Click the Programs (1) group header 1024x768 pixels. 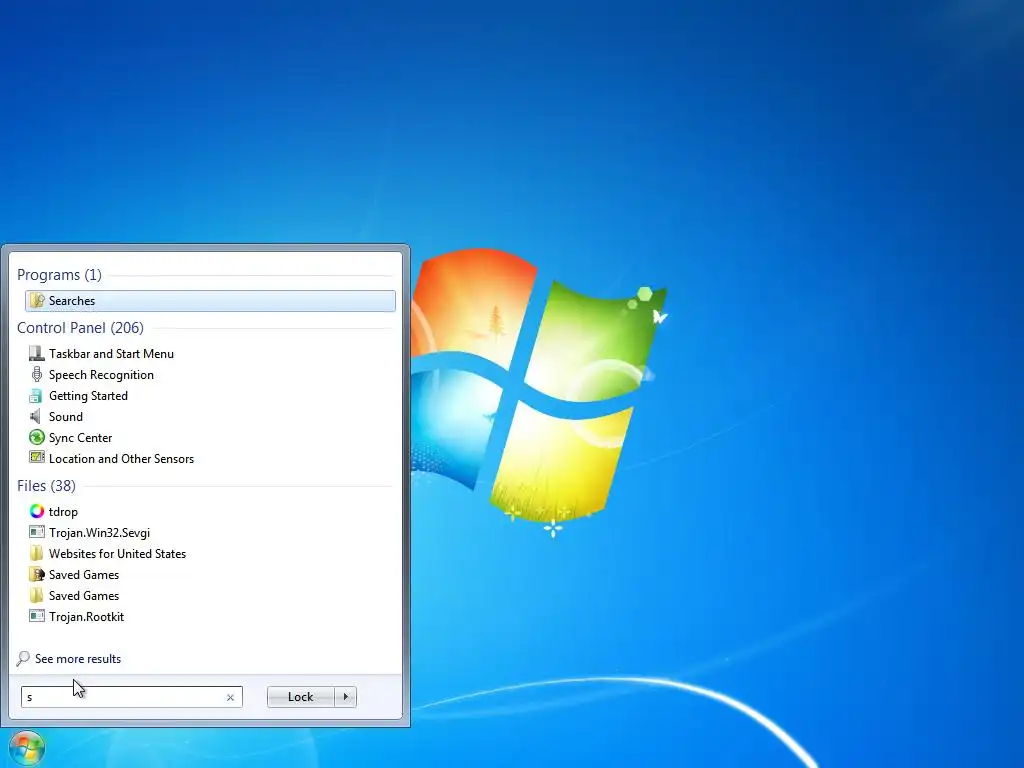coord(59,275)
